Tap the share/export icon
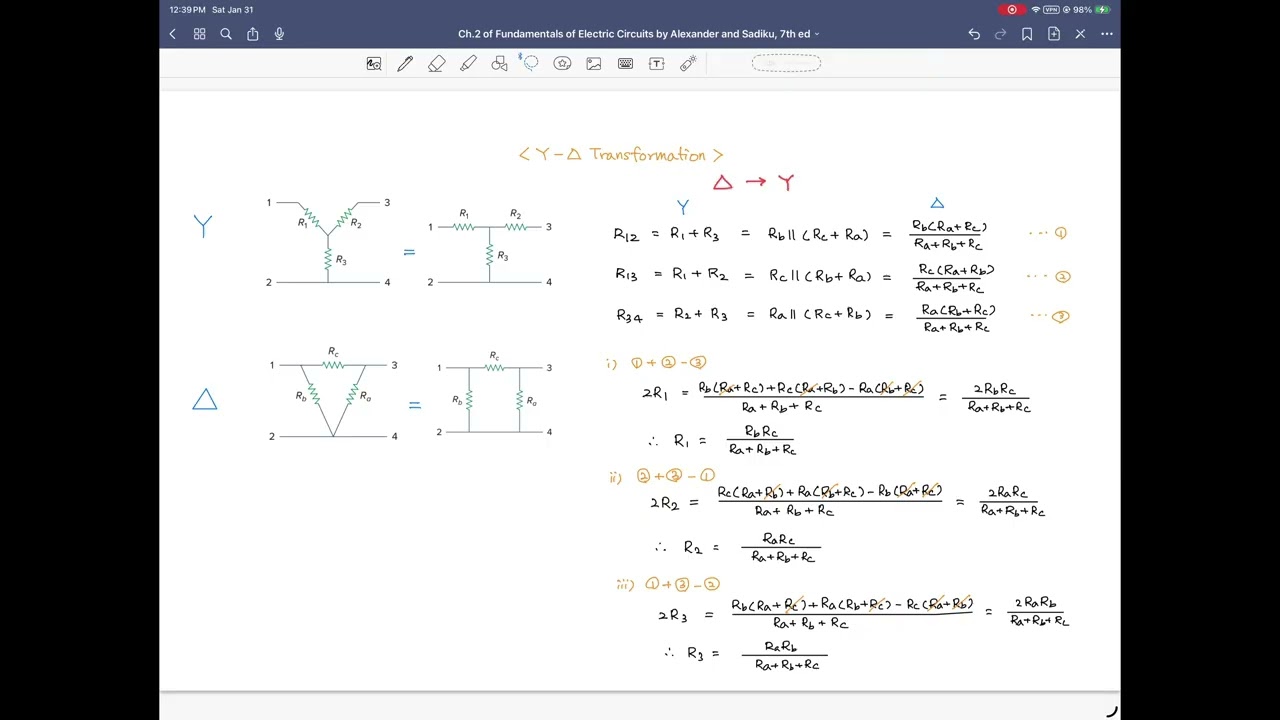The height and width of the screenshot is (720, 1280). click(252, 34)
